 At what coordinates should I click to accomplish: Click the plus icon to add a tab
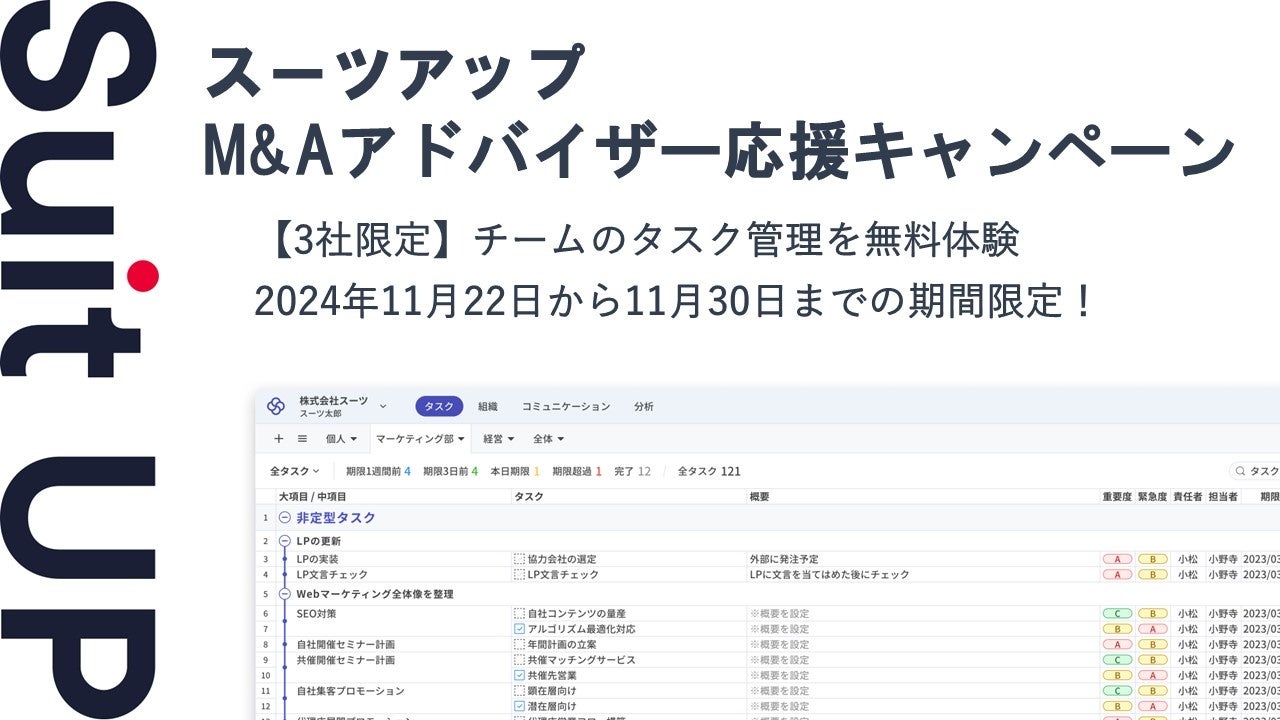(x=279, y=438)
